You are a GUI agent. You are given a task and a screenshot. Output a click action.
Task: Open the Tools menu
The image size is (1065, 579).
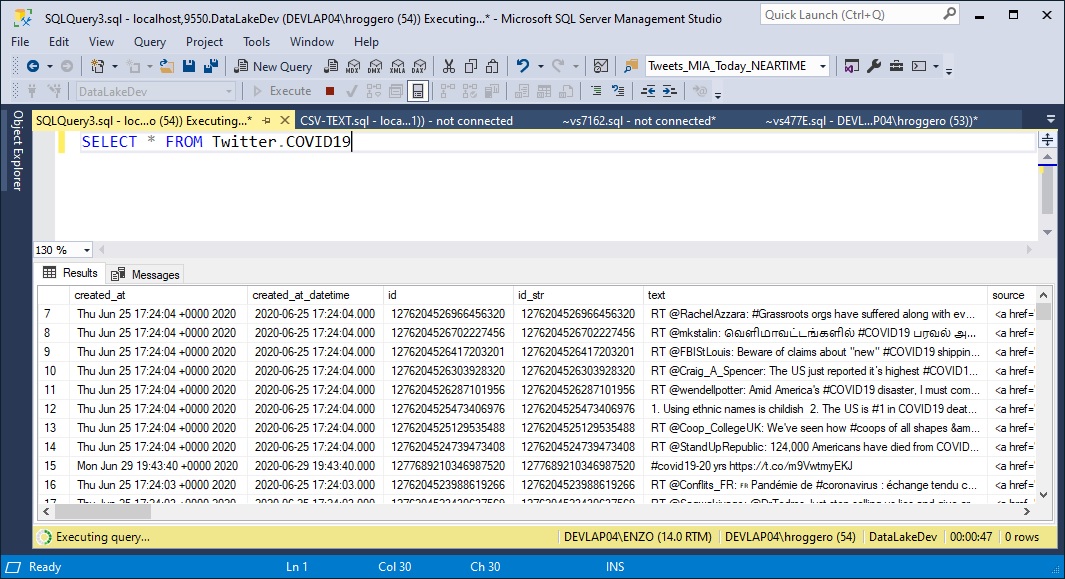tap(257, 41)
